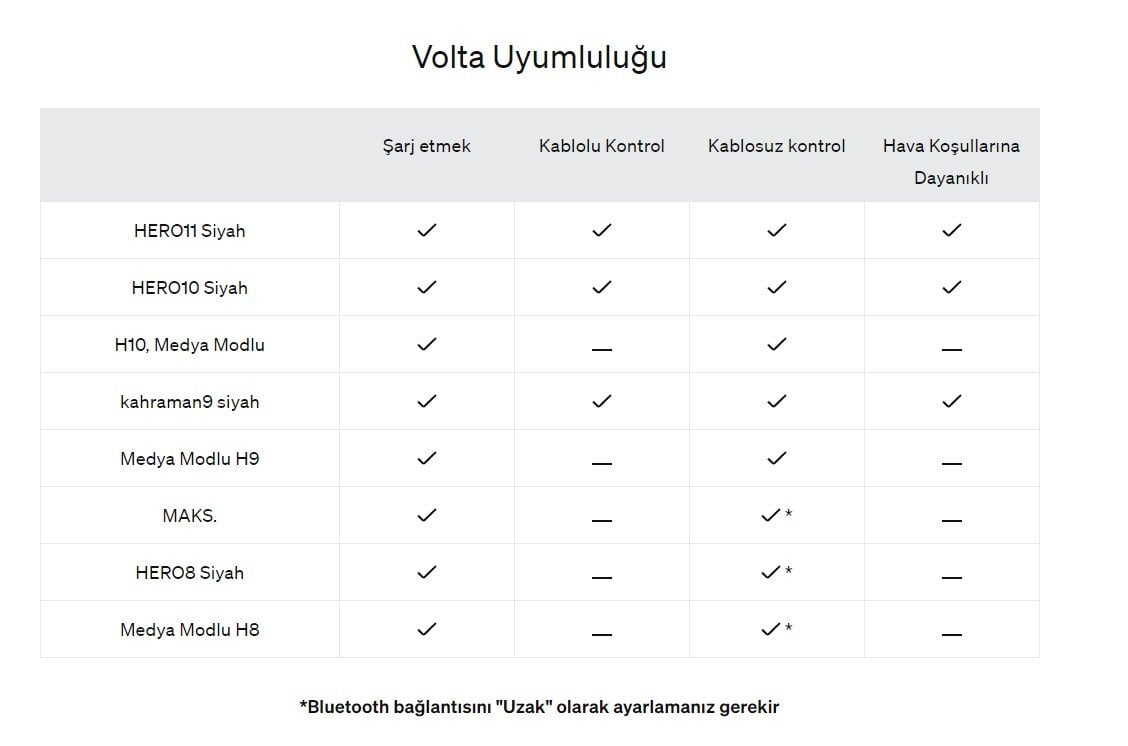
Task: Click the Bluetooth bağlantısını footnote text
Action: point(539,707)
